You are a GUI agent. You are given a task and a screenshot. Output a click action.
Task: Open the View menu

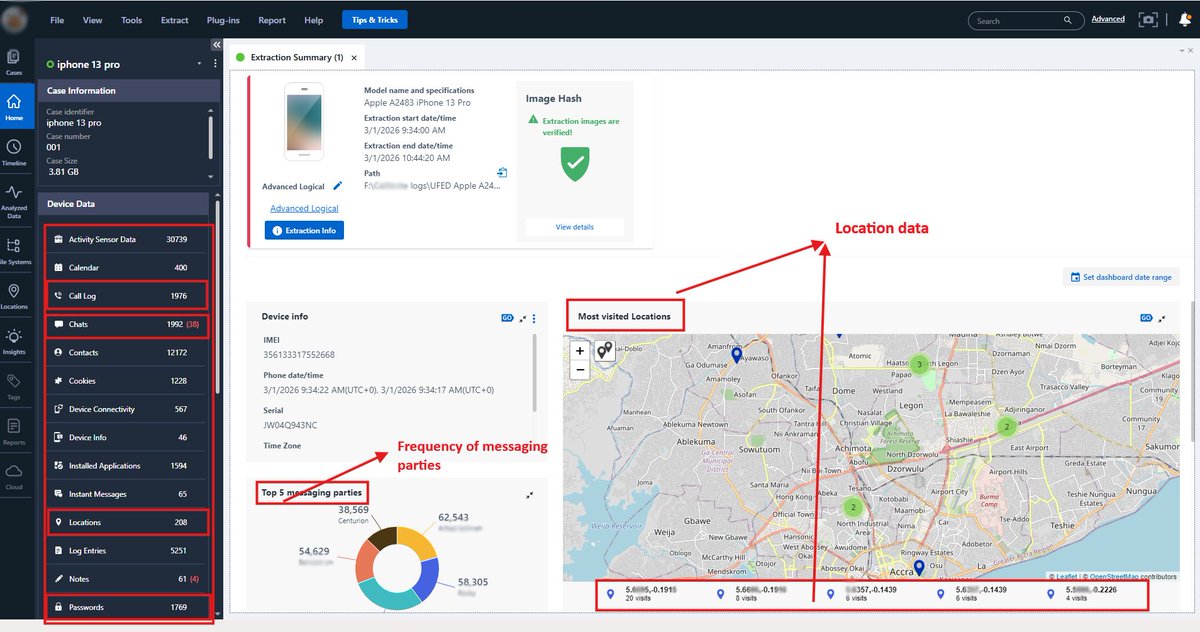click(92, 20)
